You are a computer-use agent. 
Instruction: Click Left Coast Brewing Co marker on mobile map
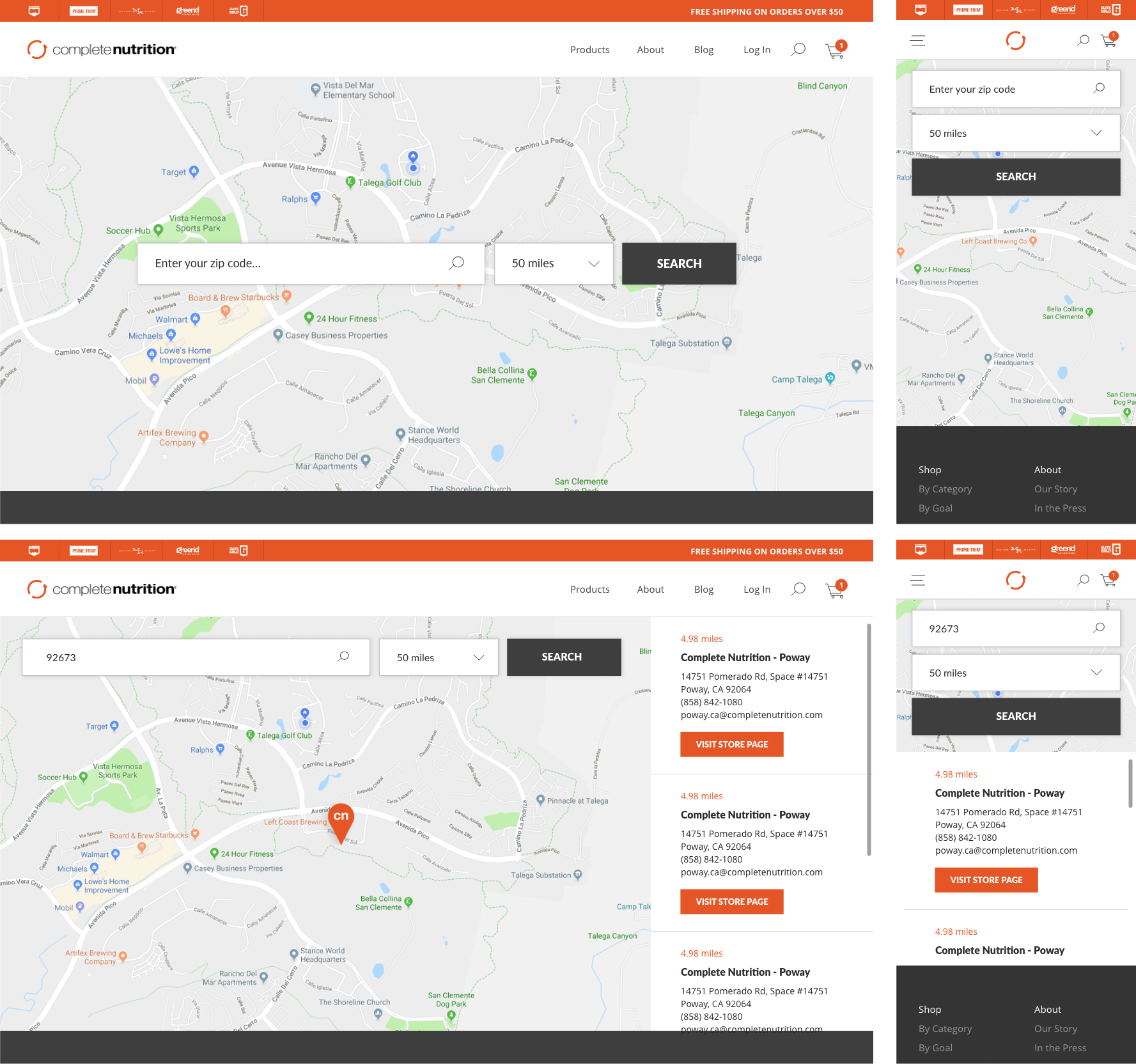pos(1033,241)
